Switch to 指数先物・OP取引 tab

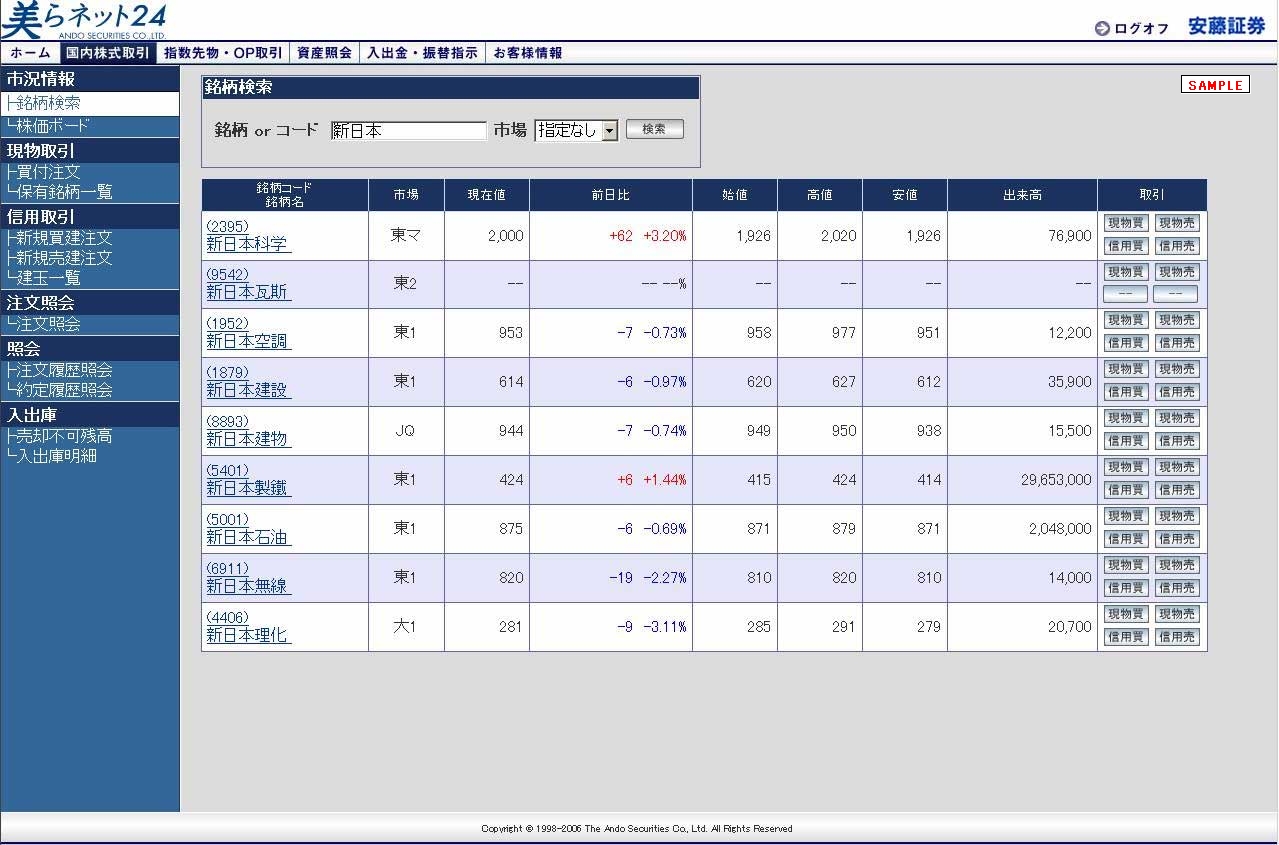[x=223, y=53]
